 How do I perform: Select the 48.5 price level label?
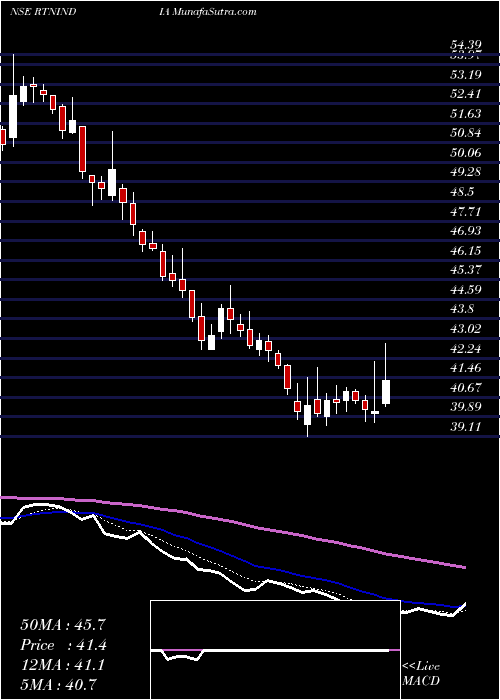[462, 192]
